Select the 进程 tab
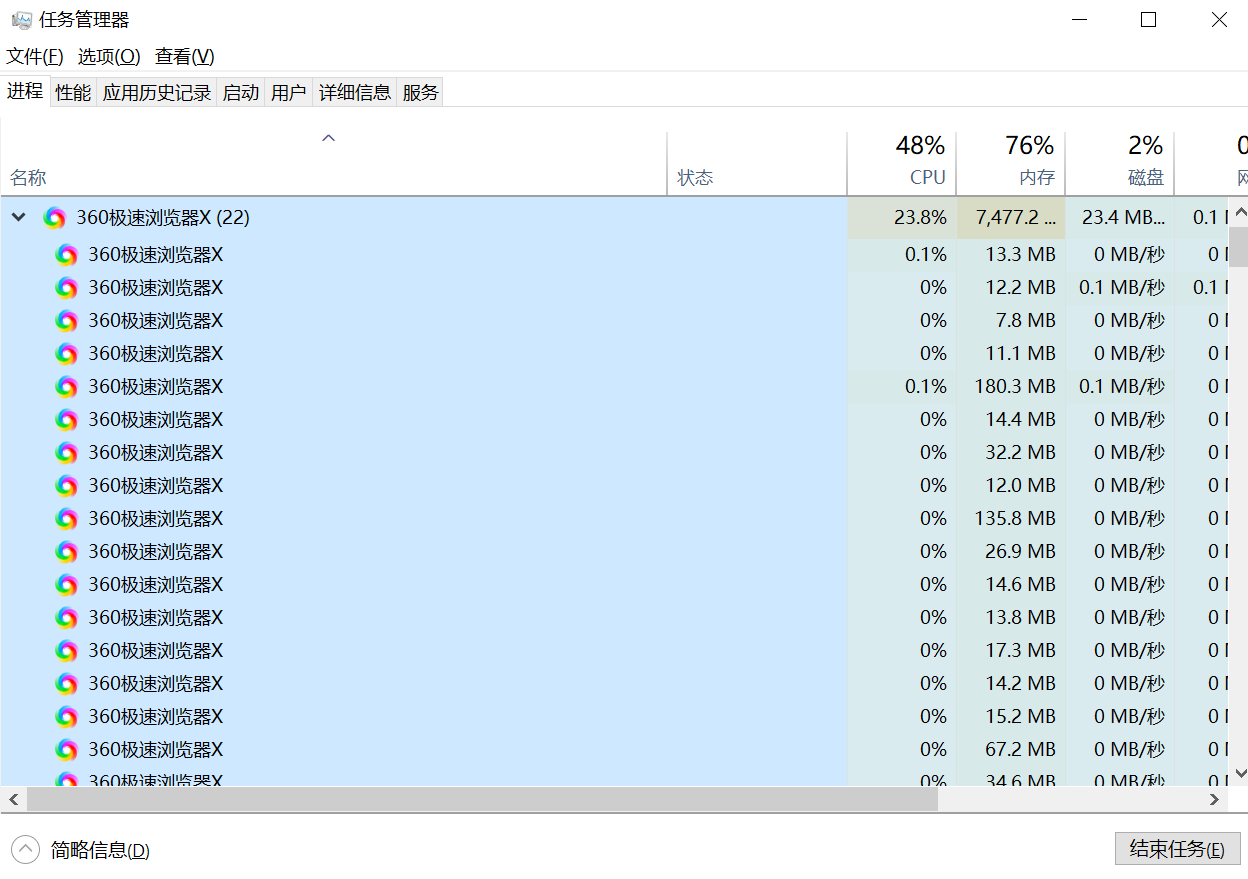The image size is (1248, 879). [26, 92]
